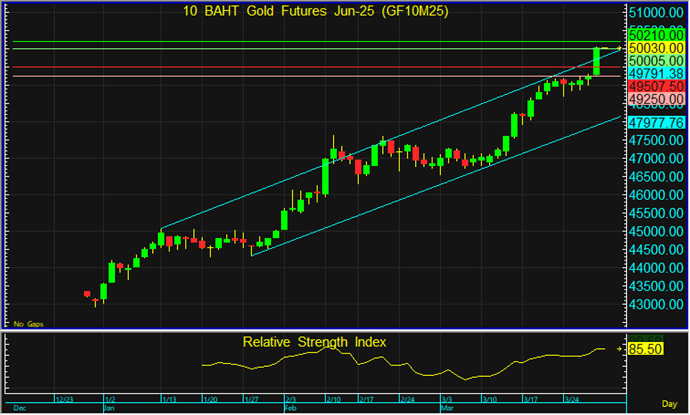Click the 43000.00 price axis value

click(656, 305)
